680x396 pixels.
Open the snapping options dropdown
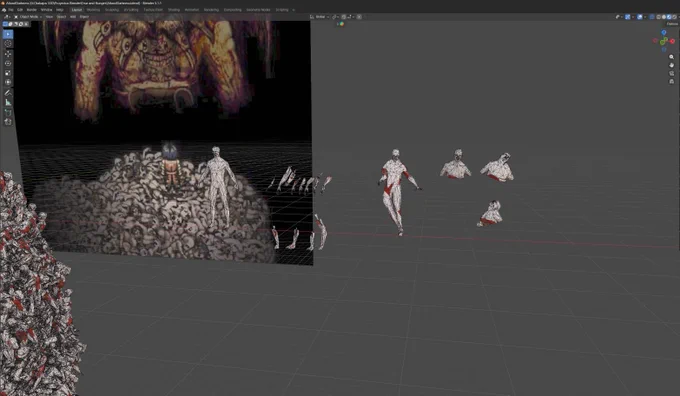coord(350,17)
